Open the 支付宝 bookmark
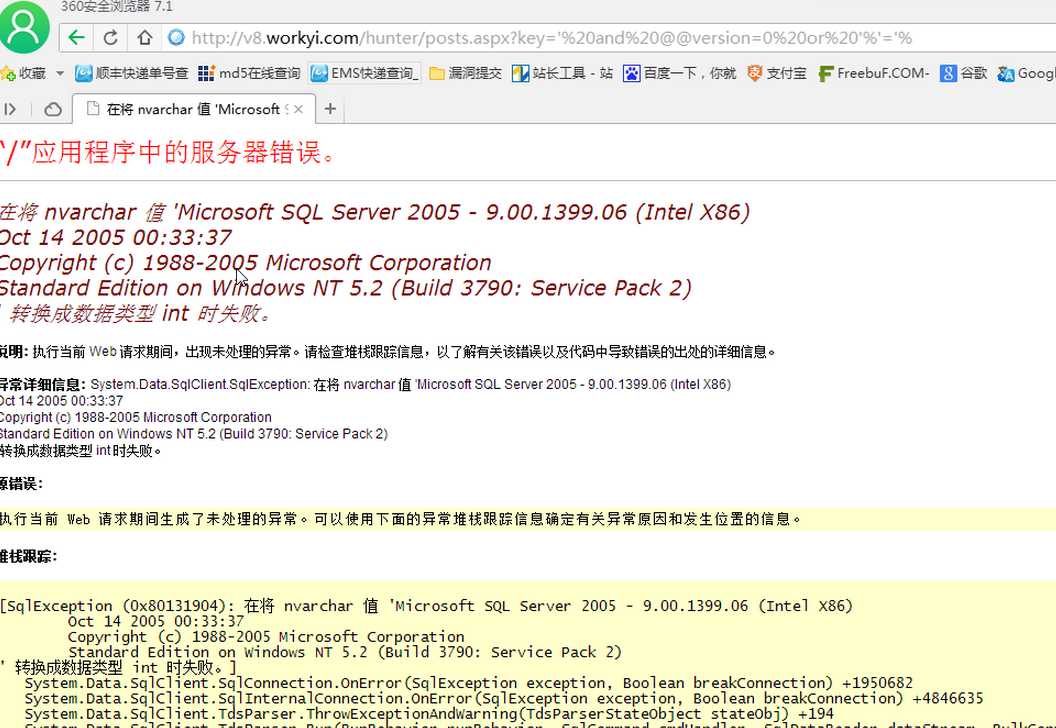 tap(777, 73)
